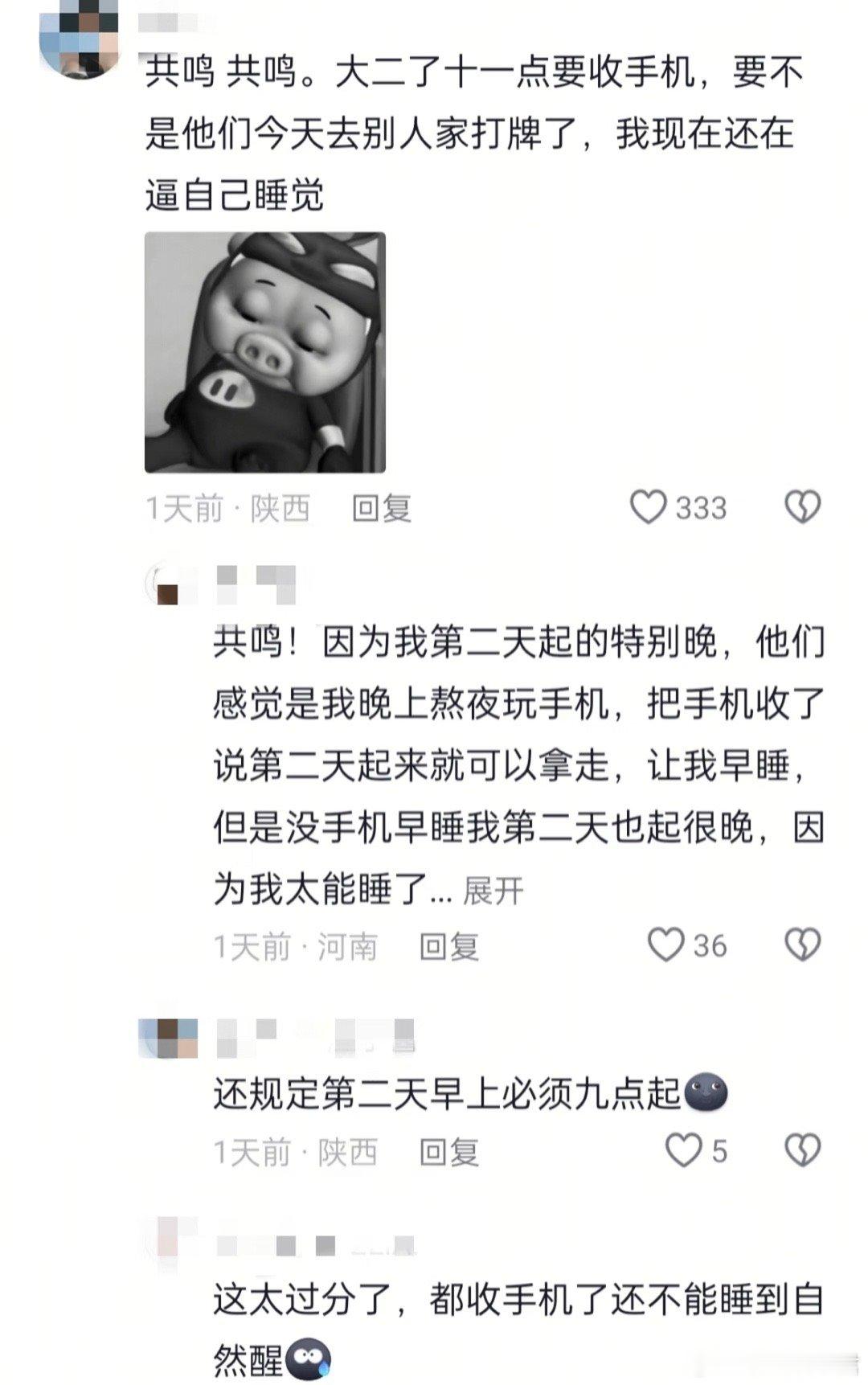Viewport: 868px width, 1385px height.
Task: Open avatar of the 河南 replier
Action: tap(168, 584)
